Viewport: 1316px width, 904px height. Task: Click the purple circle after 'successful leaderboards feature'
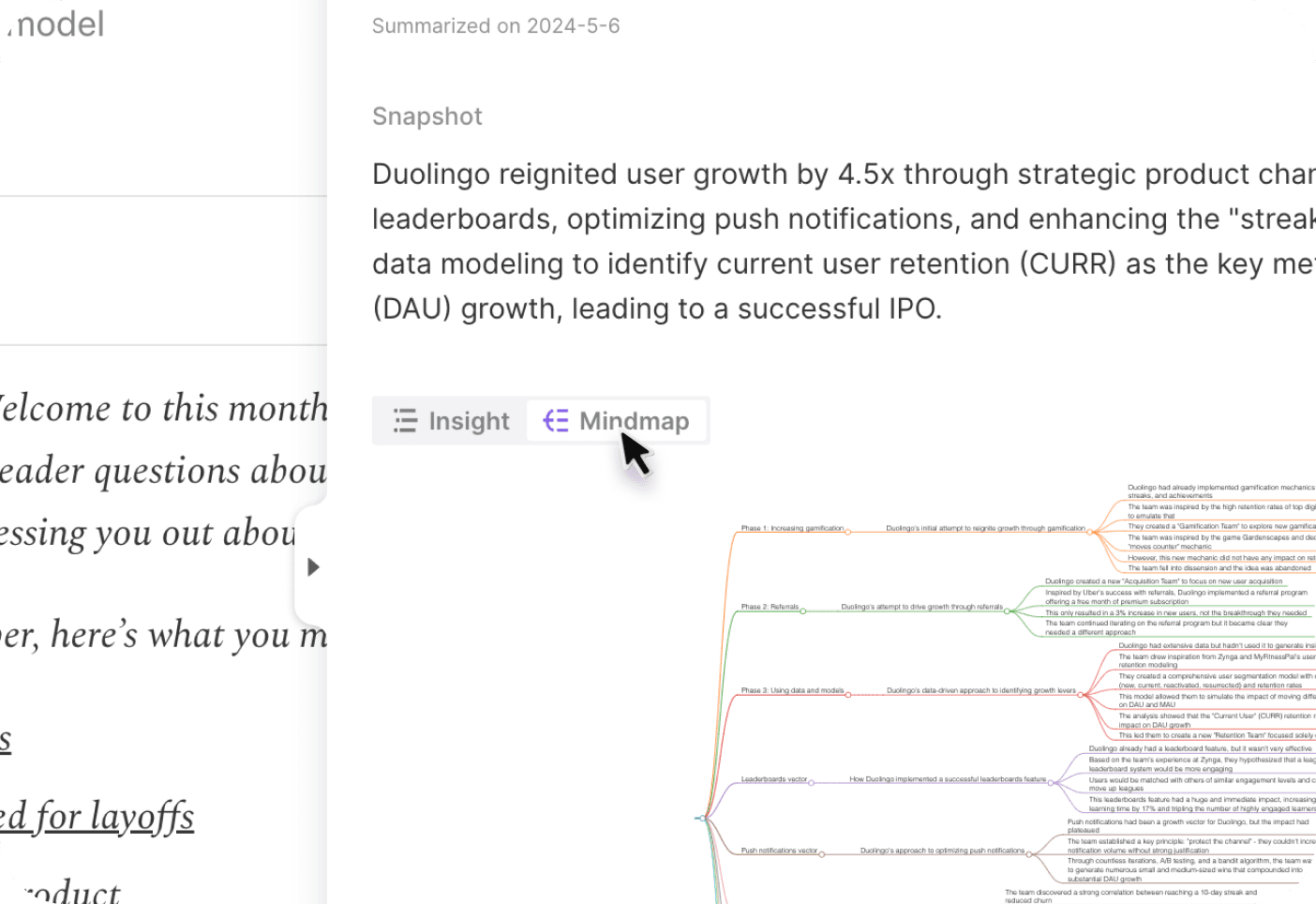(x=1051, y=782)
